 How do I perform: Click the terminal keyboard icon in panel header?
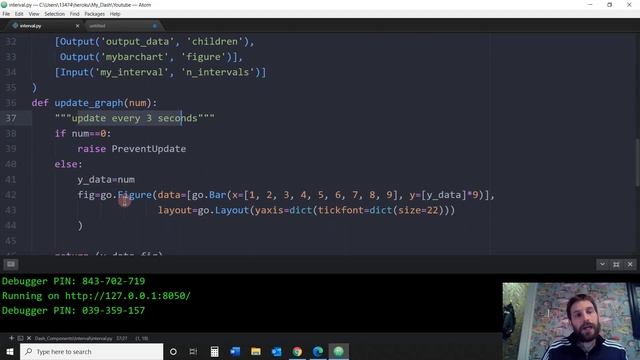11,264
